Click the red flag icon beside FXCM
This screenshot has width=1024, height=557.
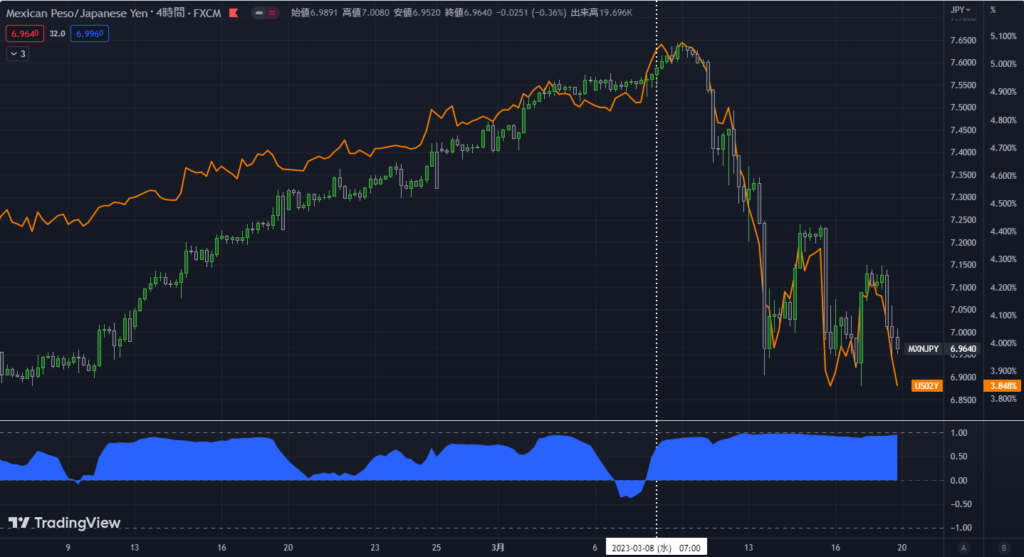tap(233, 14)
